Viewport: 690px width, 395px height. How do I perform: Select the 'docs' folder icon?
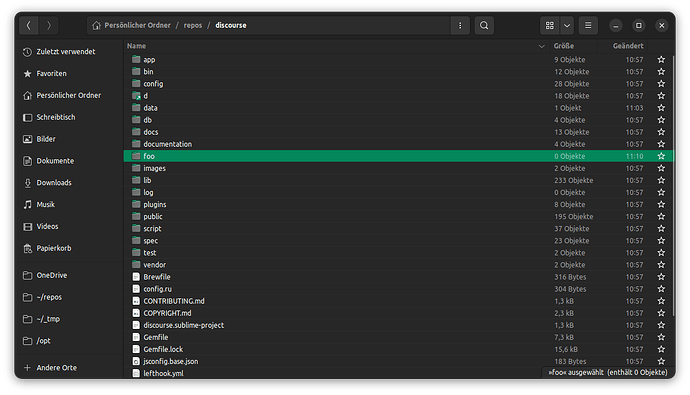[x=136, y=132]
